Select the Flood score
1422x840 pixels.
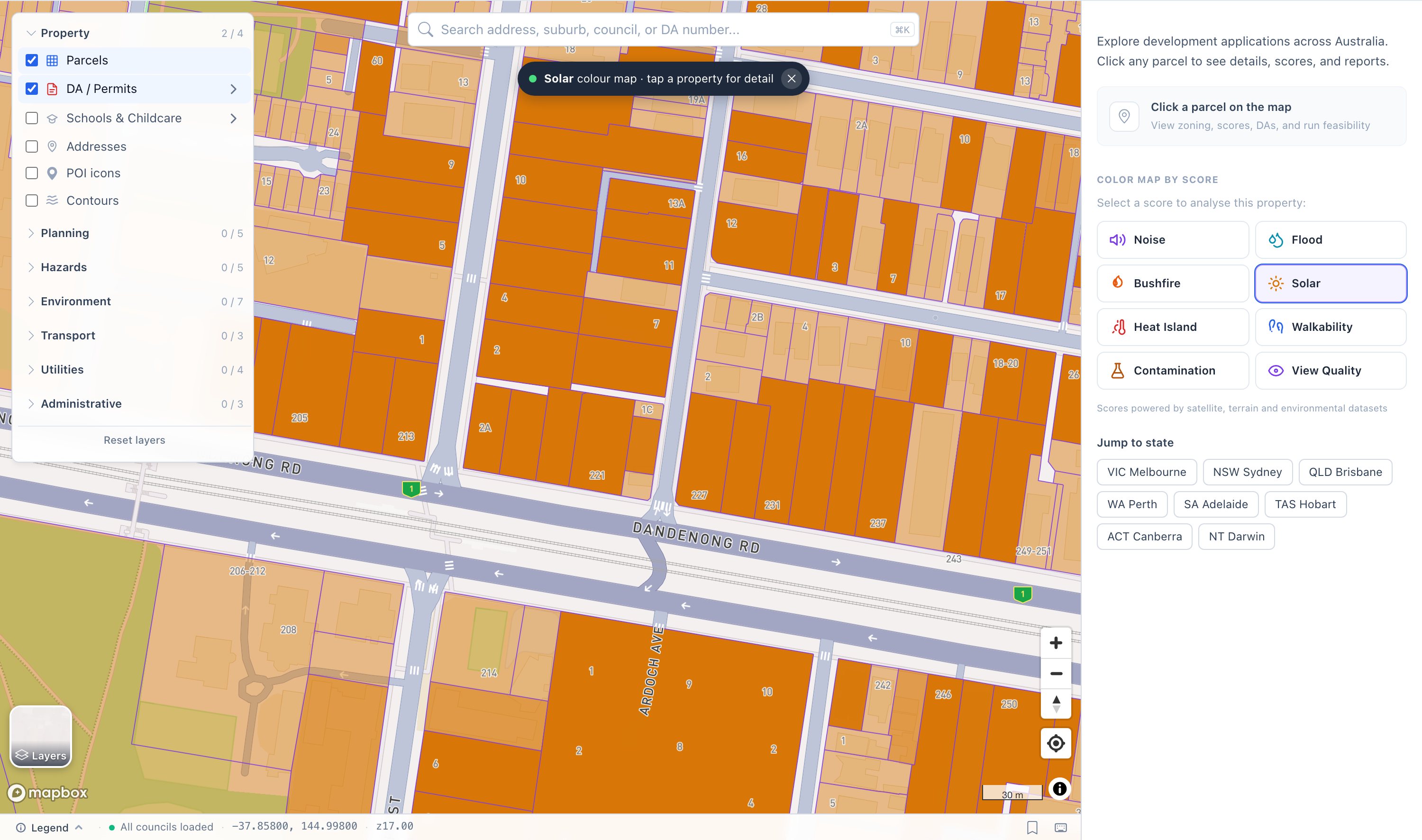tap(1331, 240)
